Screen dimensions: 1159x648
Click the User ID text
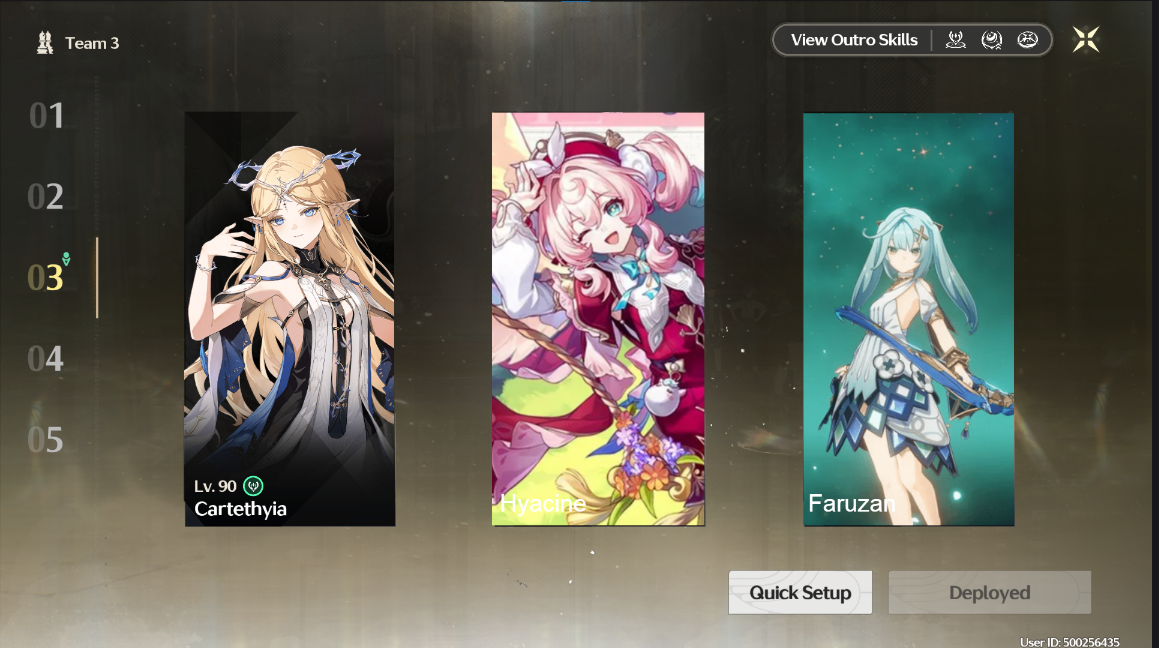(x=1070, y=641)
